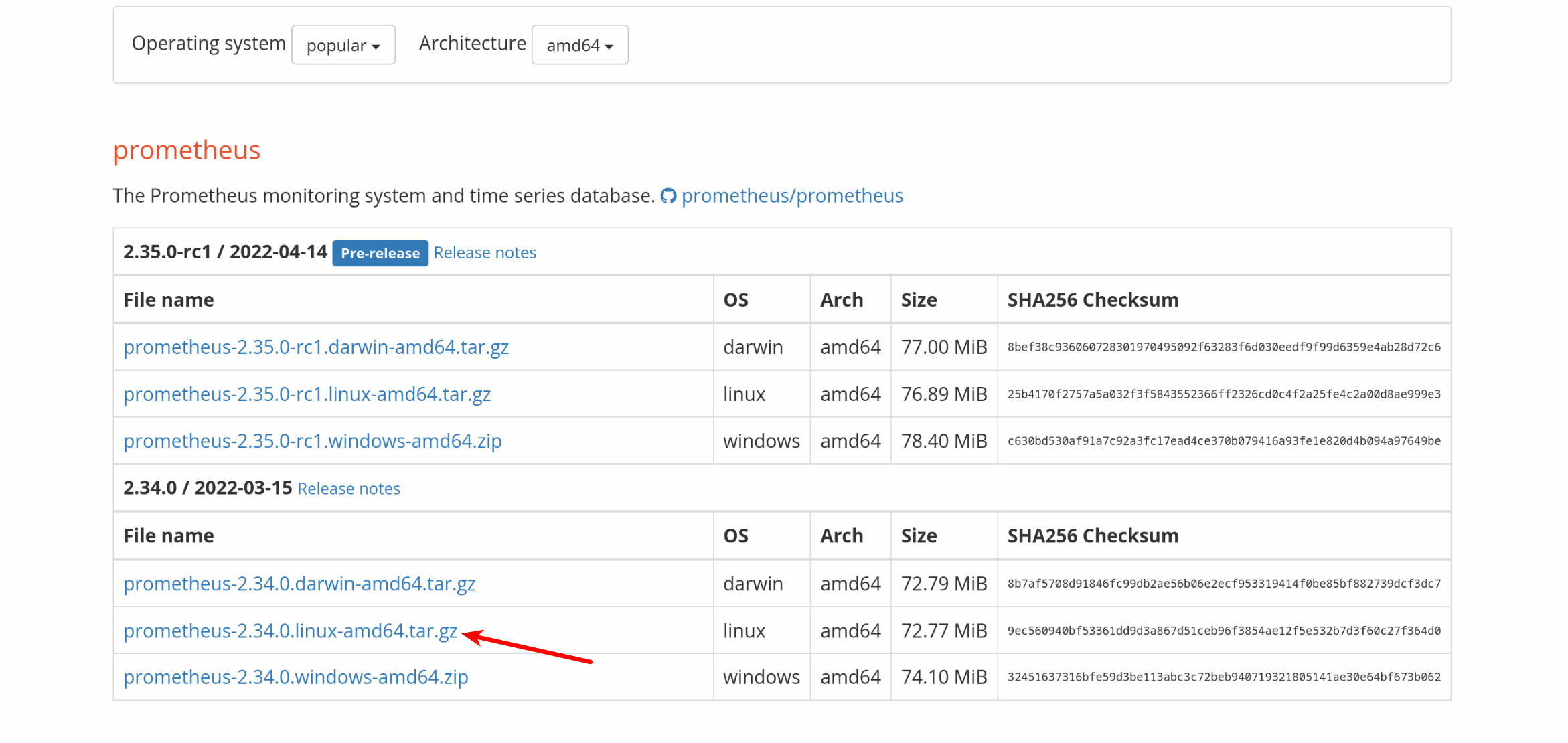Click the 2.35.0-rc1 linux SHA256 checksum
This screenshot has height=743, width=1568.
tap(1223, 394)
